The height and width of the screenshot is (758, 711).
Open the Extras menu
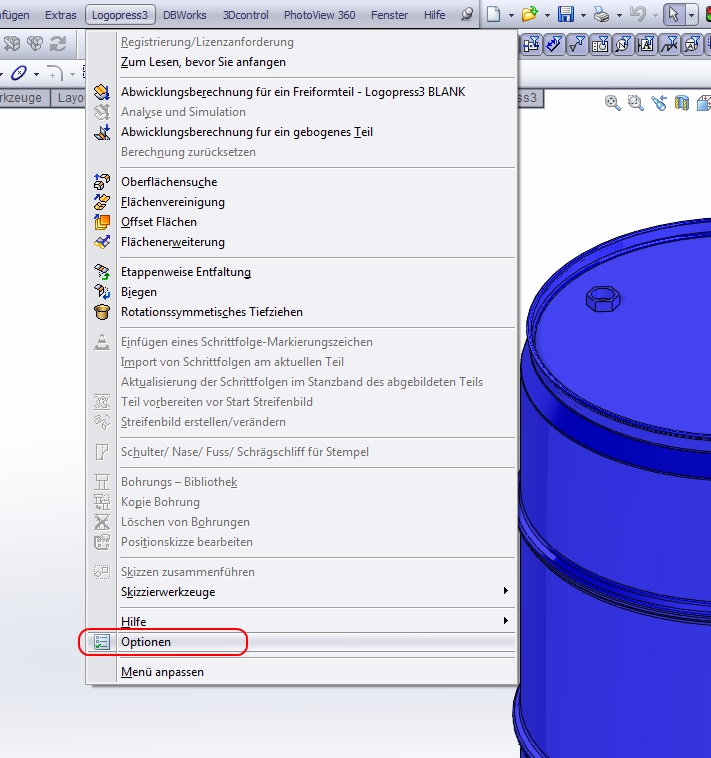[x=60, y=15]
